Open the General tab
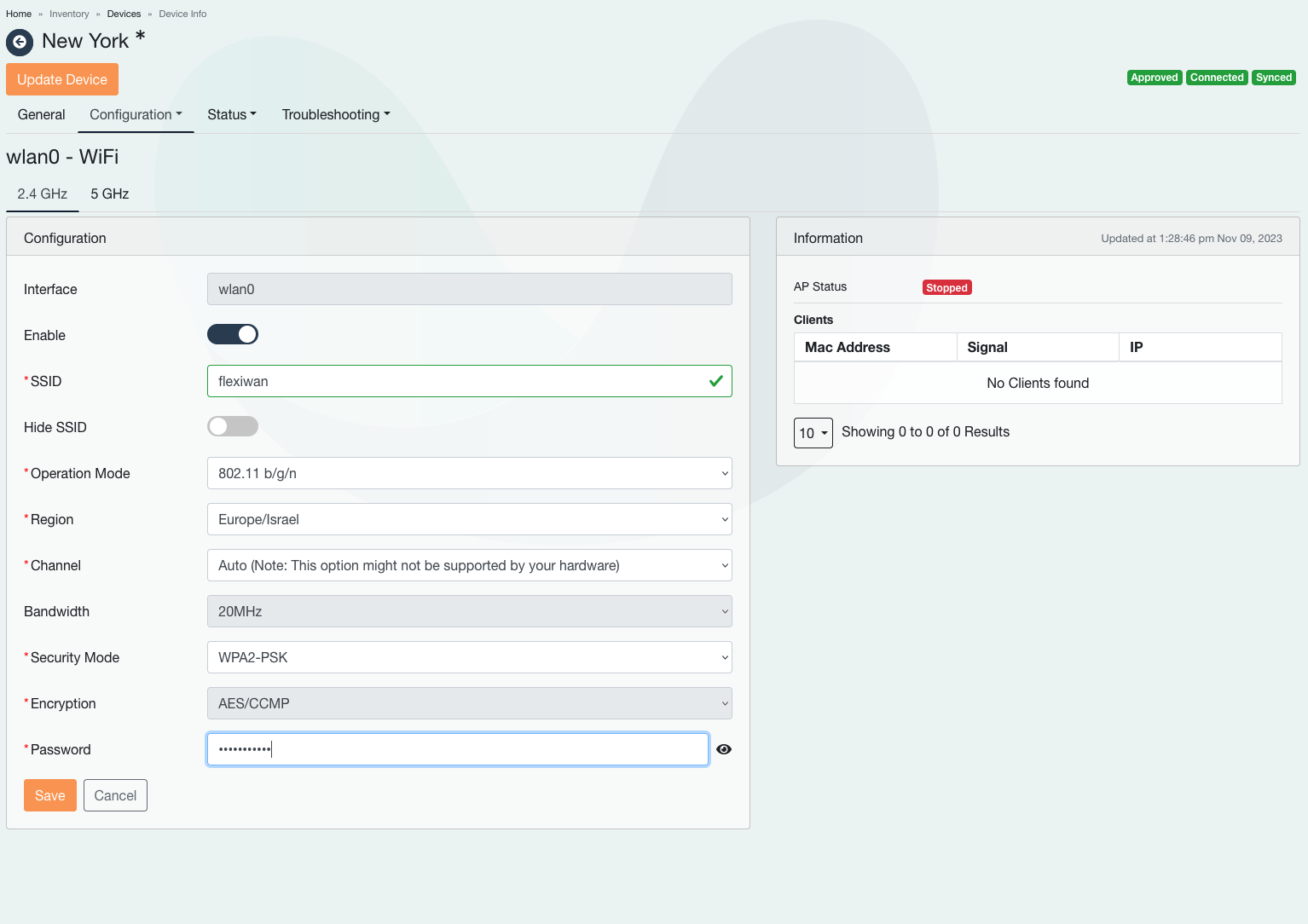 click(x=41, y=114)
